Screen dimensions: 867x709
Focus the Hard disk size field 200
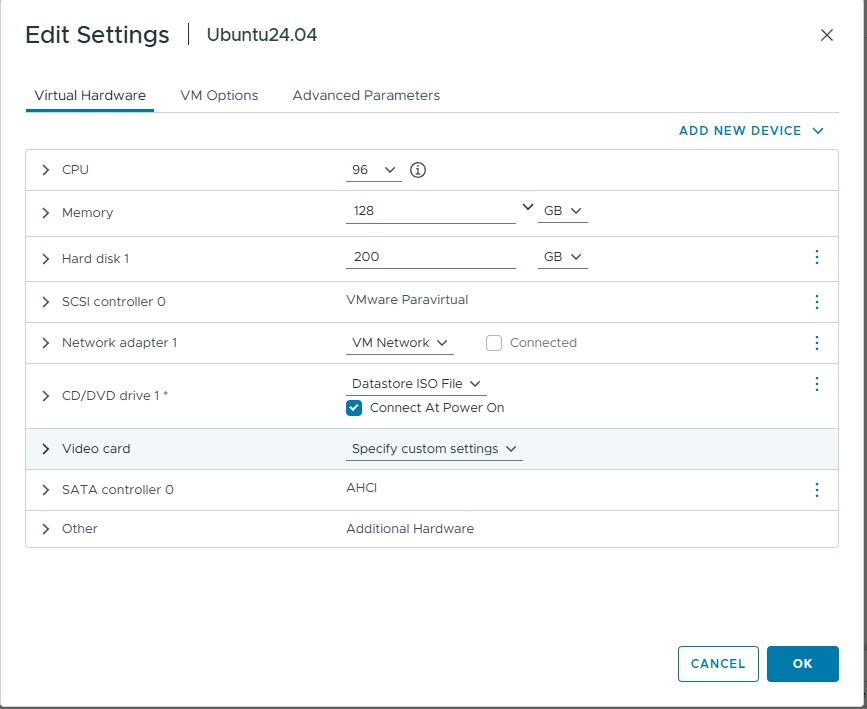coord(431,257)
